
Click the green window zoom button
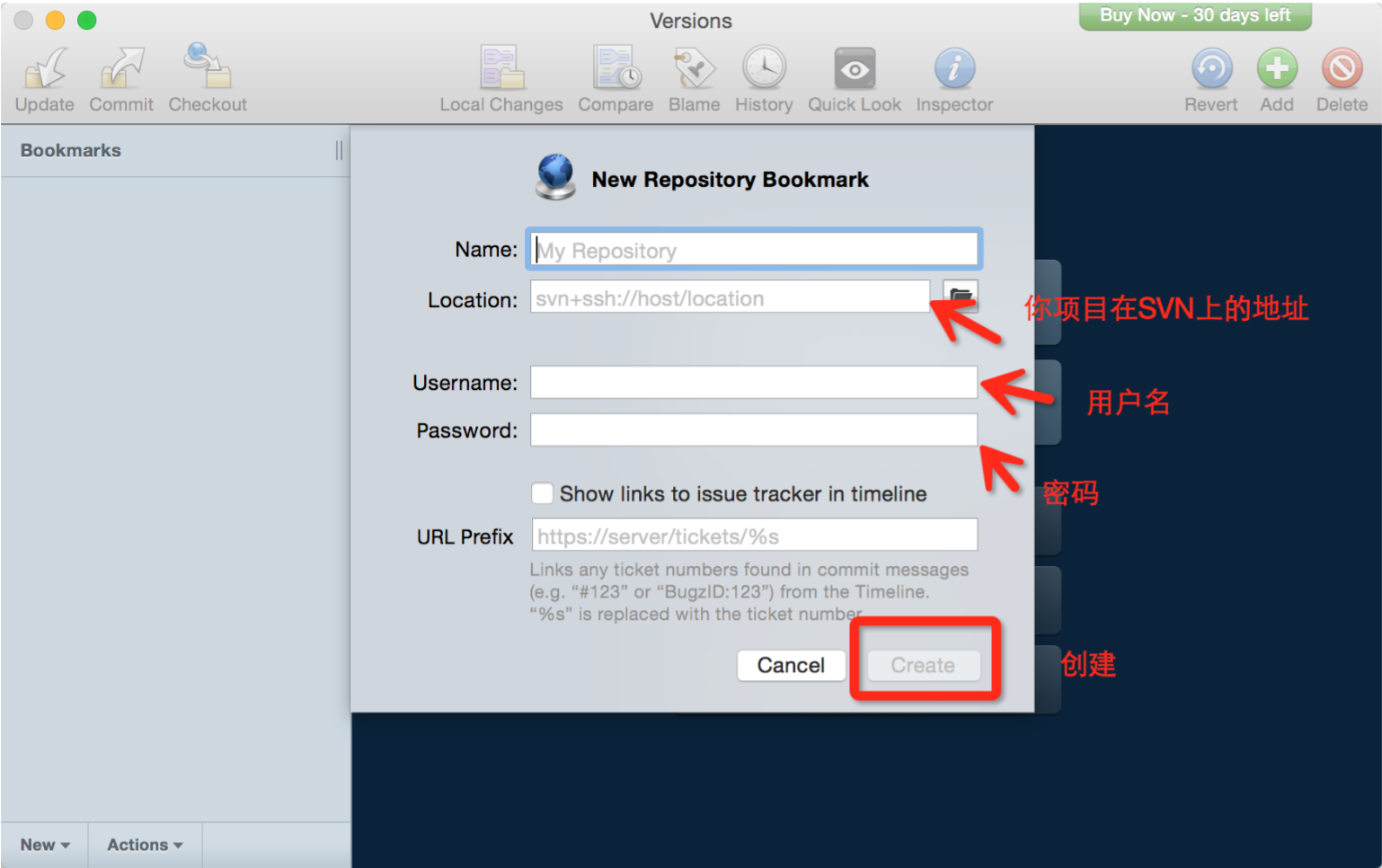click(x=87, y=20)
